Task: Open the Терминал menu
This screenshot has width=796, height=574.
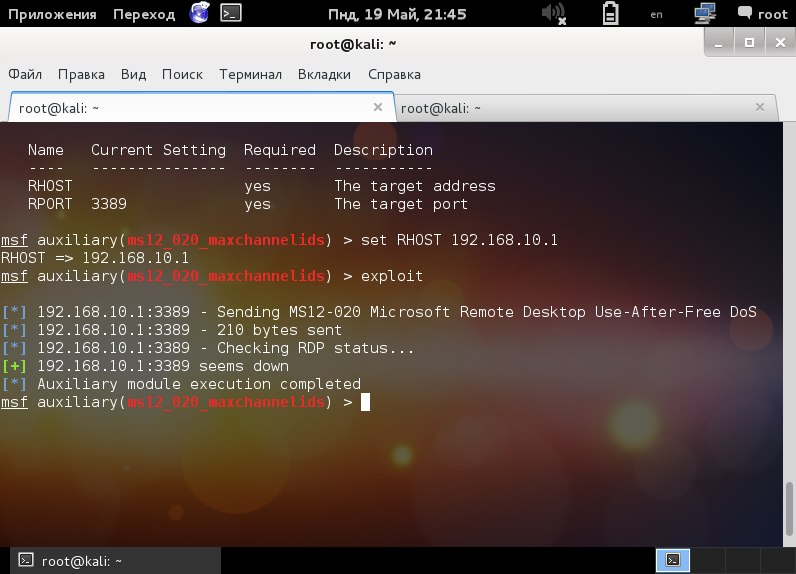Action: 250,74
